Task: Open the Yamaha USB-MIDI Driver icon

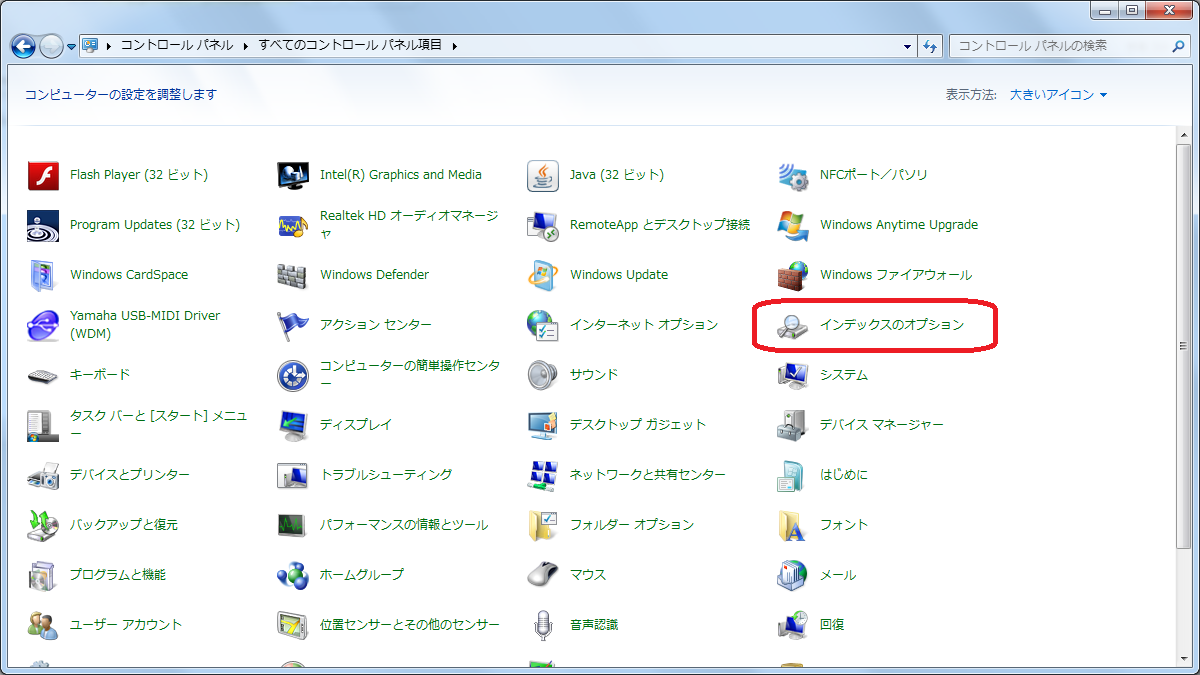Action: 44,325
